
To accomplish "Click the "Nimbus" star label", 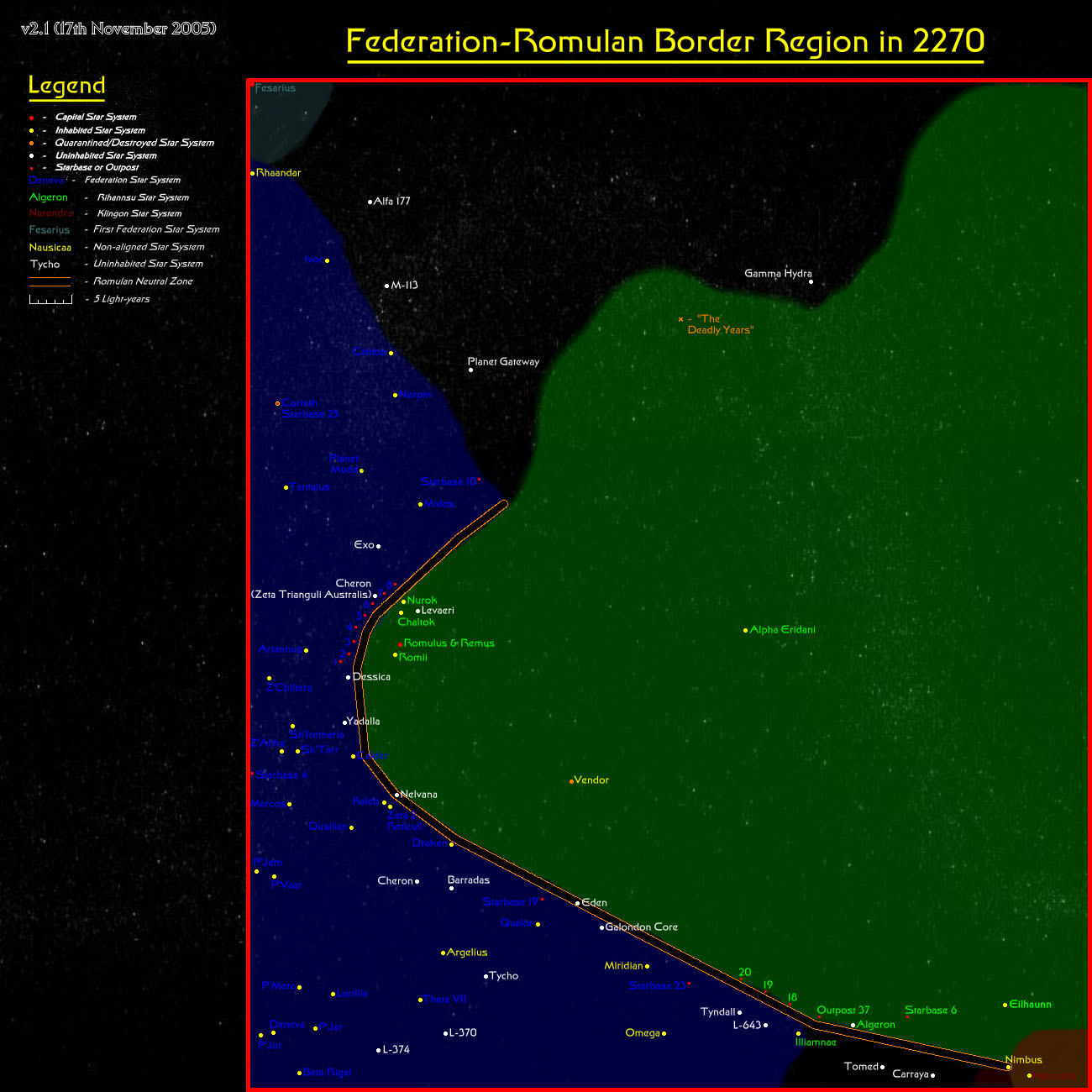I will [x=1023, y=1060].
